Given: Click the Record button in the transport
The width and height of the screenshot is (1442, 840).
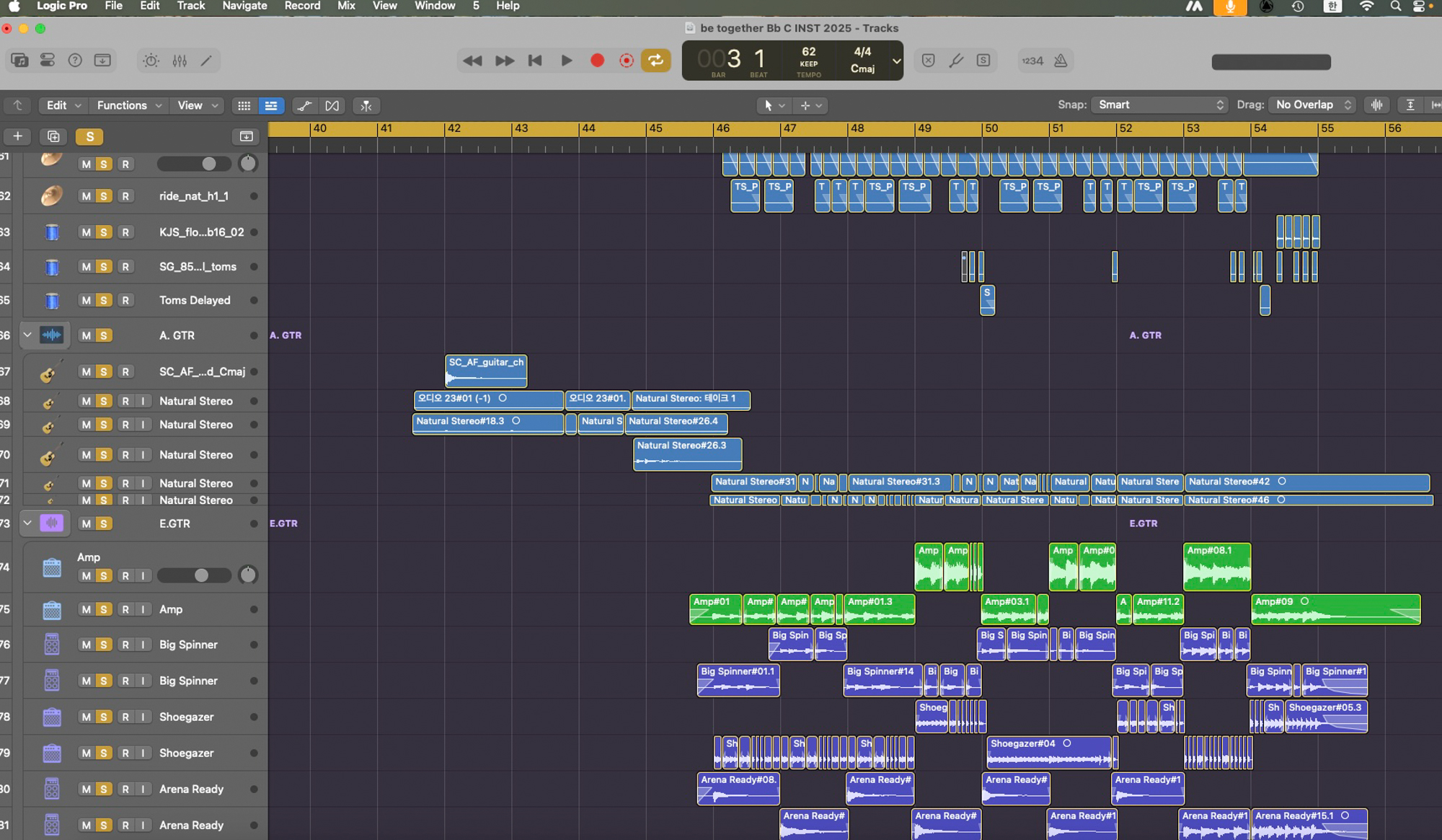Looking at the screenshot, I should tap(597, 61).
